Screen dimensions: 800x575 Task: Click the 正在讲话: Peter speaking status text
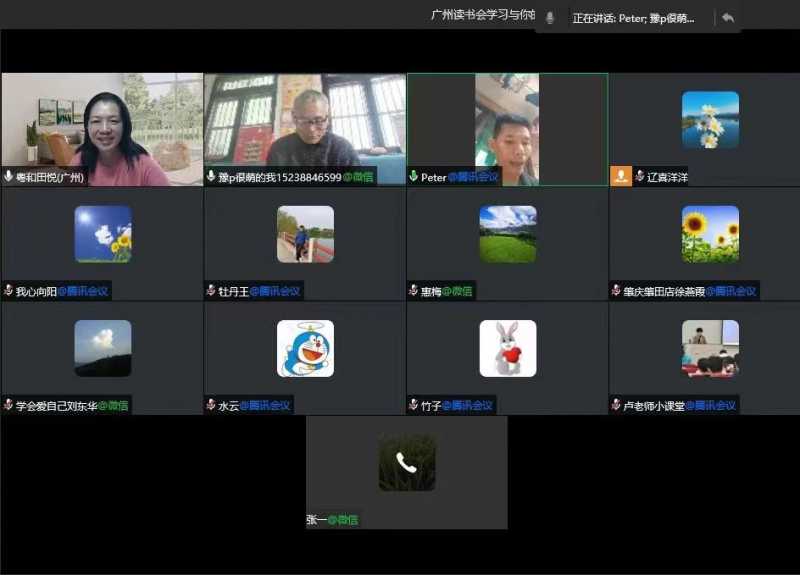[632, 18]
